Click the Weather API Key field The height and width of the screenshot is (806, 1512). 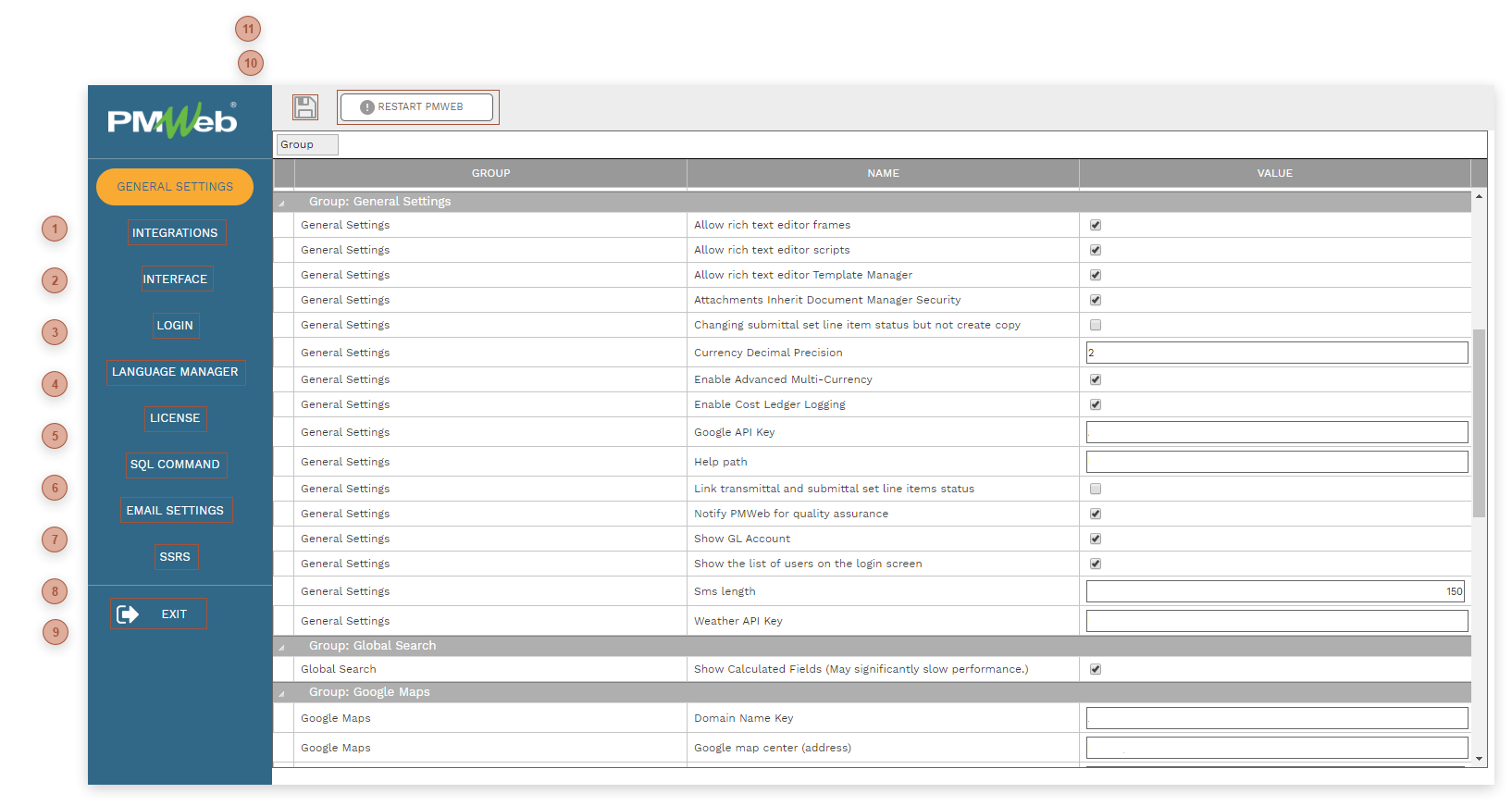(1277, 621)
